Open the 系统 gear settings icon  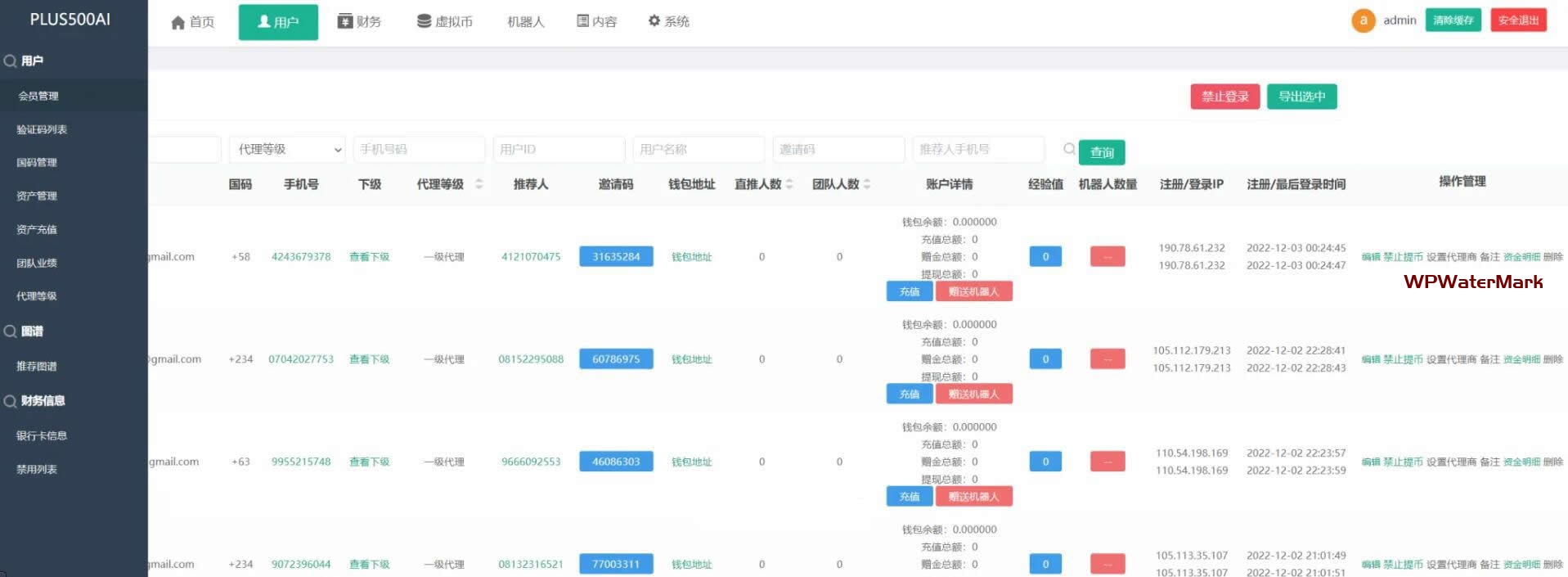click(654, 21)
